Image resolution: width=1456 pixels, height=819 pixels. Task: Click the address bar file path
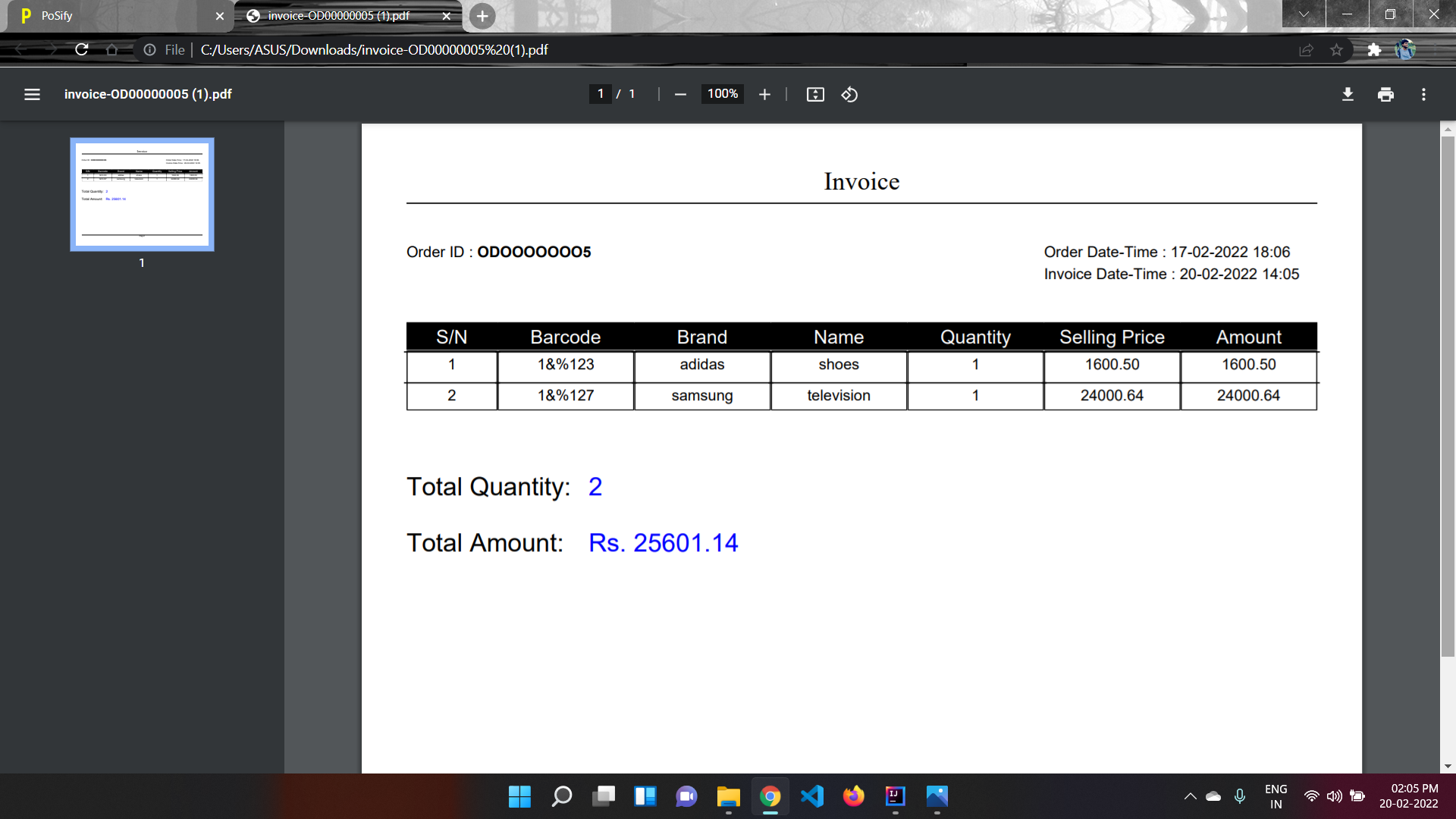point(374,50)
